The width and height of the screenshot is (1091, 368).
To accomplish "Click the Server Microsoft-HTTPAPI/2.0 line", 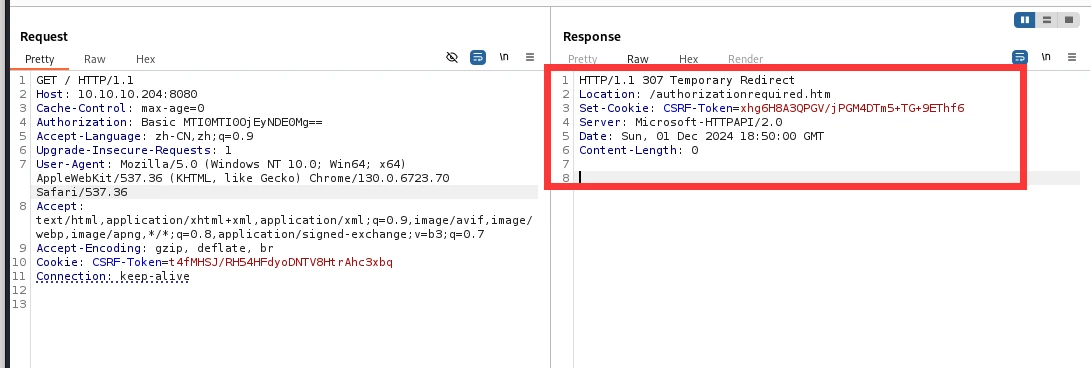I will click(x=680, y=122).
